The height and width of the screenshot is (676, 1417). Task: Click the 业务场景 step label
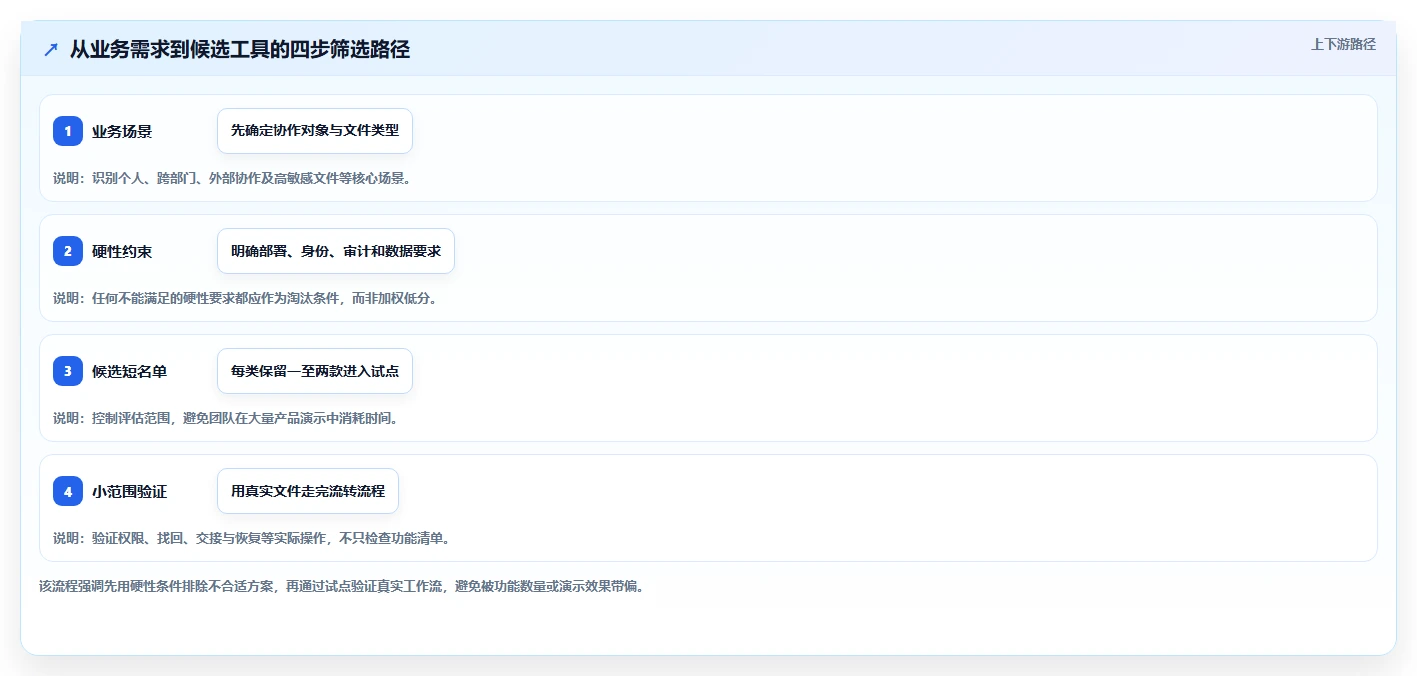[x=122, y=131]
